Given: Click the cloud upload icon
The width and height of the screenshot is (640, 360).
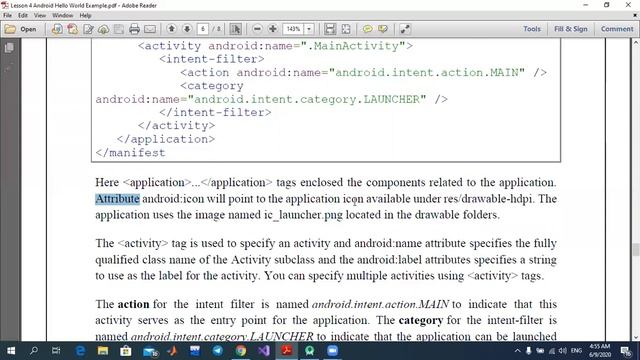Looking at the screenshot, I should [x=103, y=29].
